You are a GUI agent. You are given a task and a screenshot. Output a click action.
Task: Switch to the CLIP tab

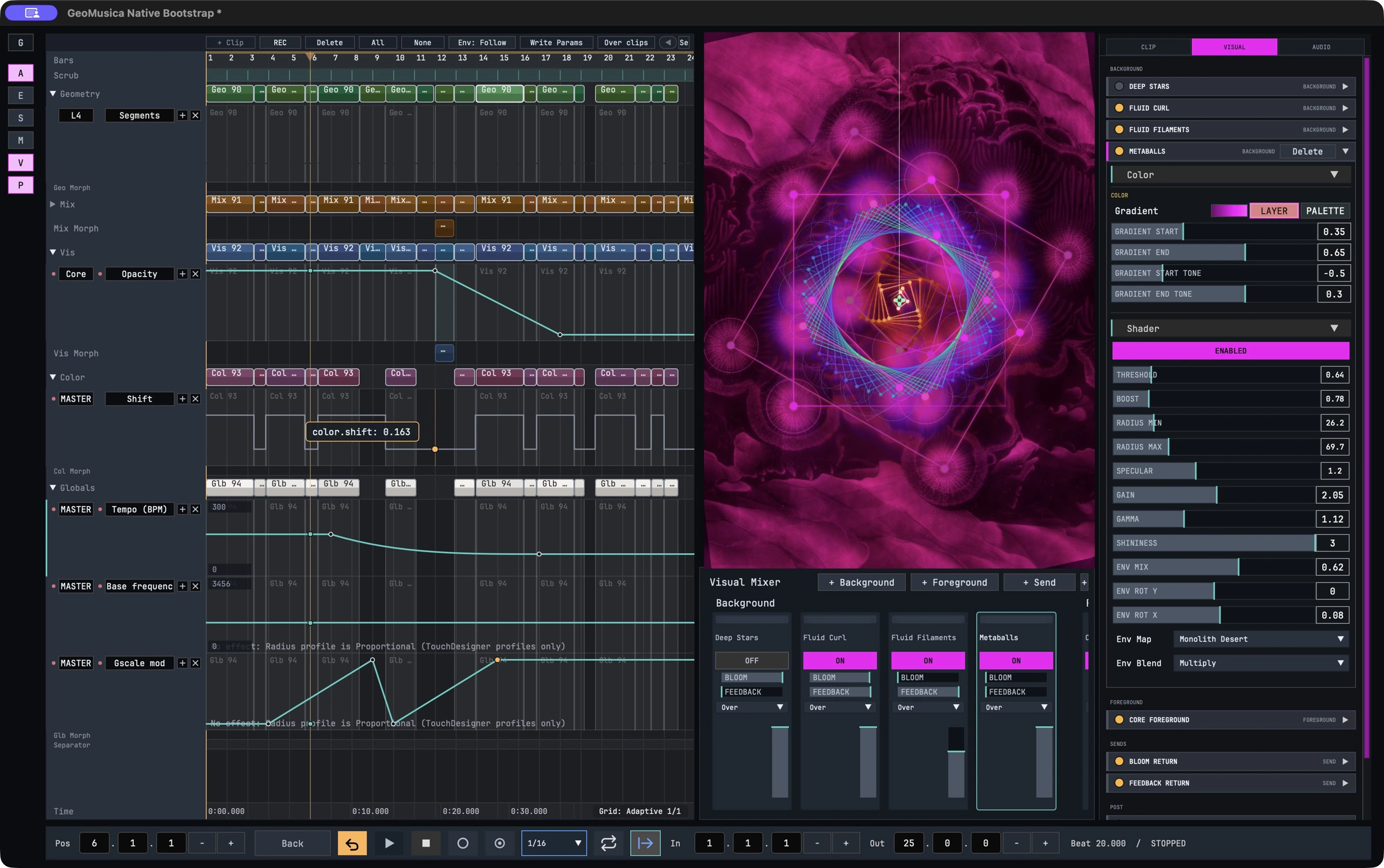pos(1148,47)
